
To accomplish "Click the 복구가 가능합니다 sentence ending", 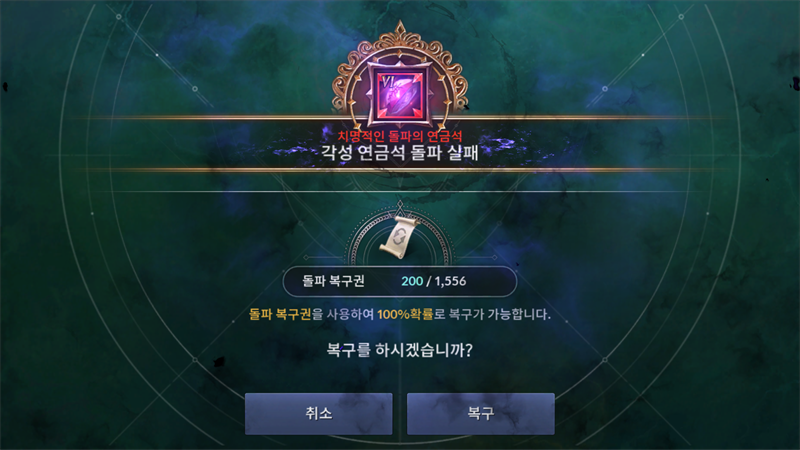I will [499, 314].
